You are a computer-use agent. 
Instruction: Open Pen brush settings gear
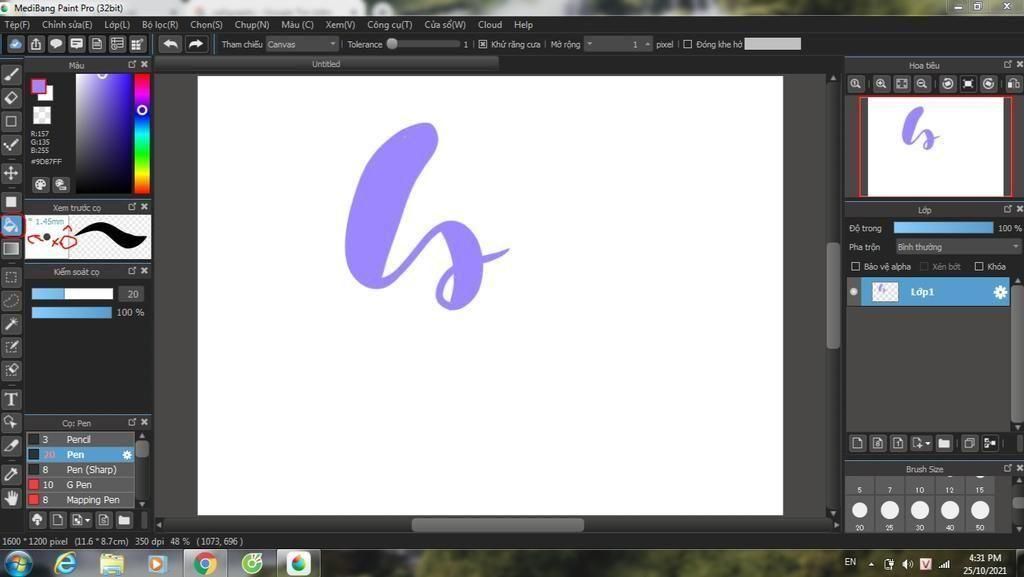click(127, 455)
